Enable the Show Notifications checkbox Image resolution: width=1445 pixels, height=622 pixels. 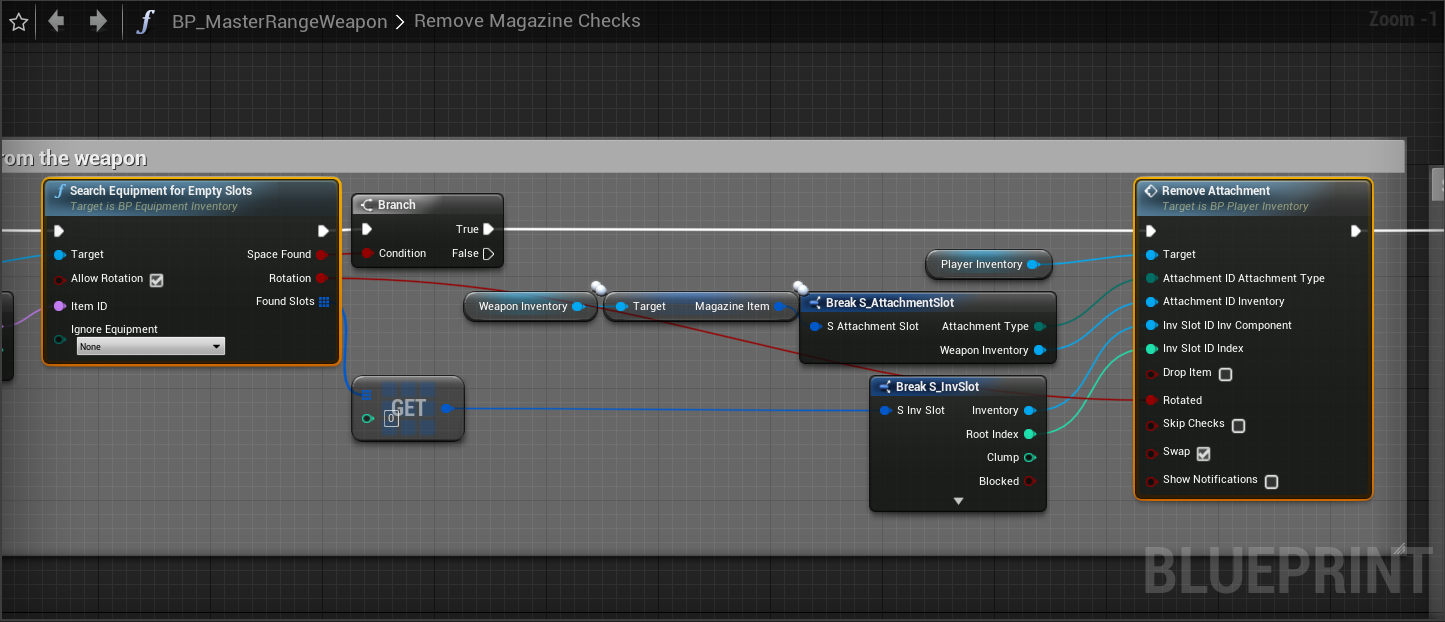tap(1271, 481)
